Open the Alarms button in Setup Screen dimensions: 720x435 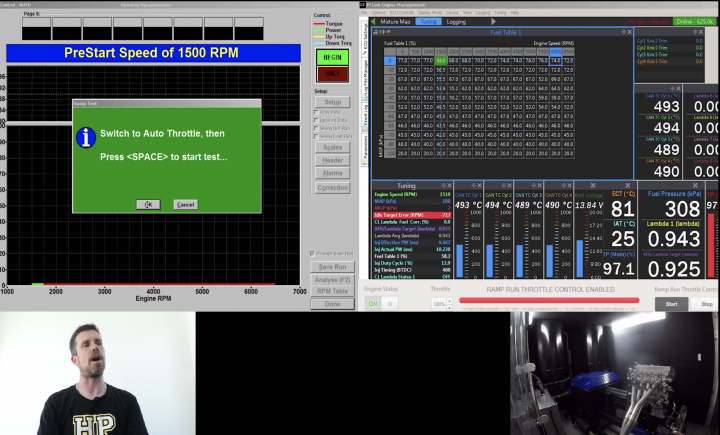pos(332,173)
